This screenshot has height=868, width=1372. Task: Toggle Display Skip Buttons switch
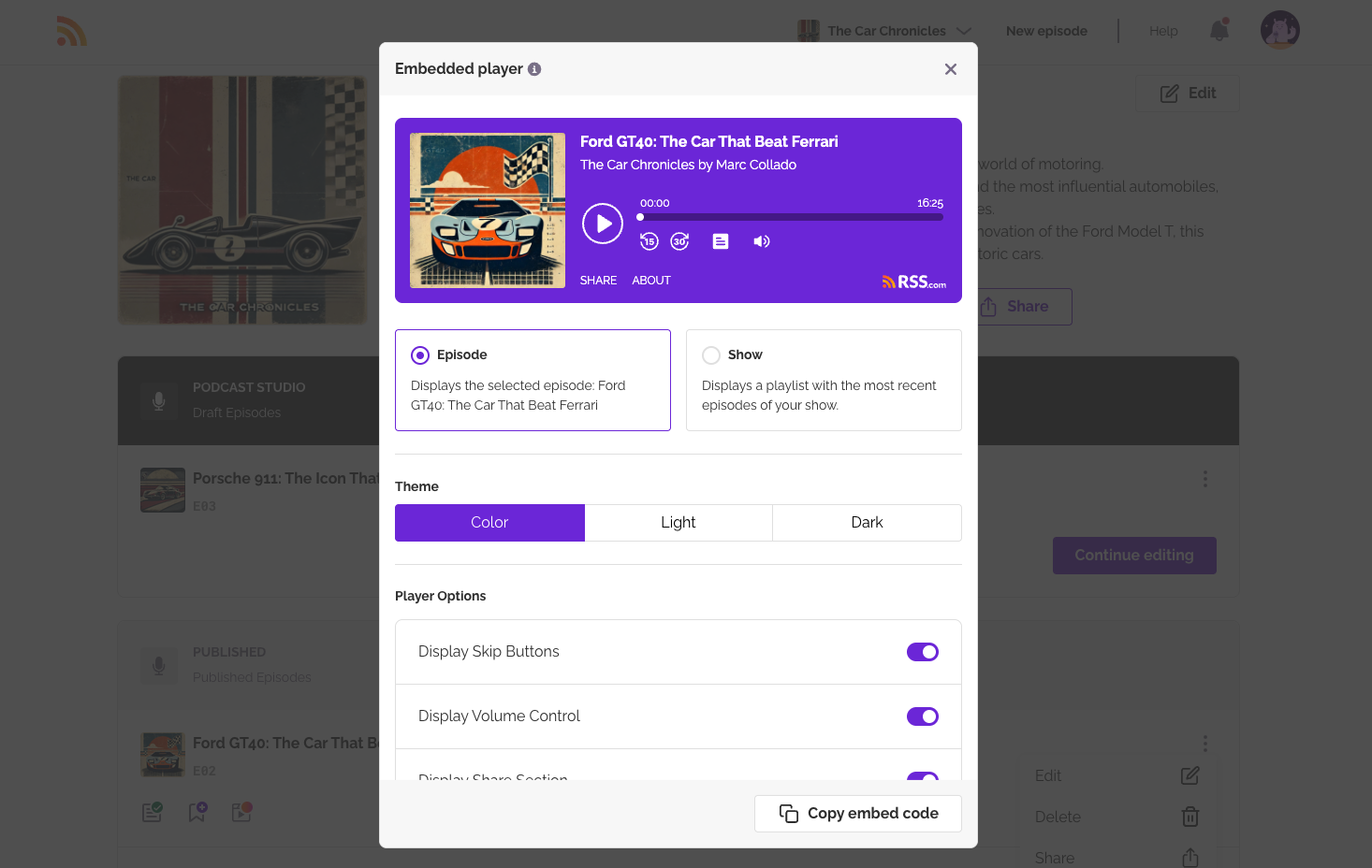[923, 652]
